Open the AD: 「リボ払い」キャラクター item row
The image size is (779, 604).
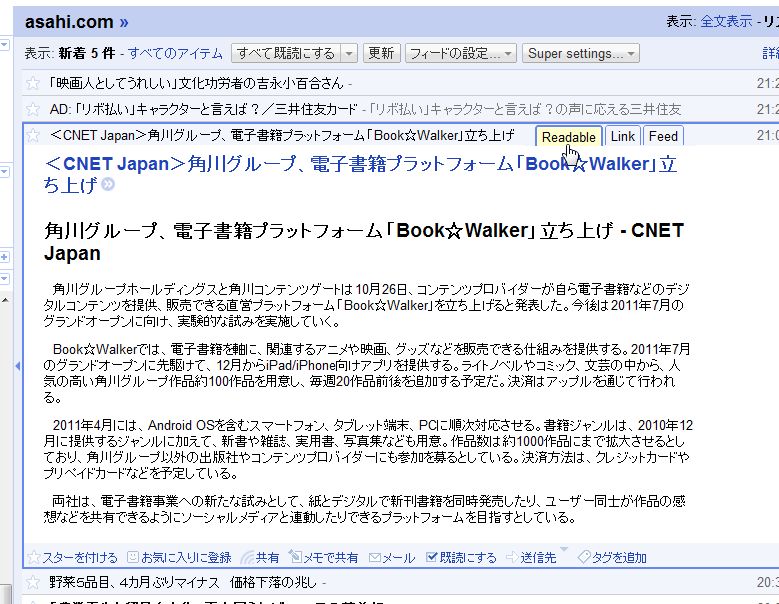click(x=400, y=109)
